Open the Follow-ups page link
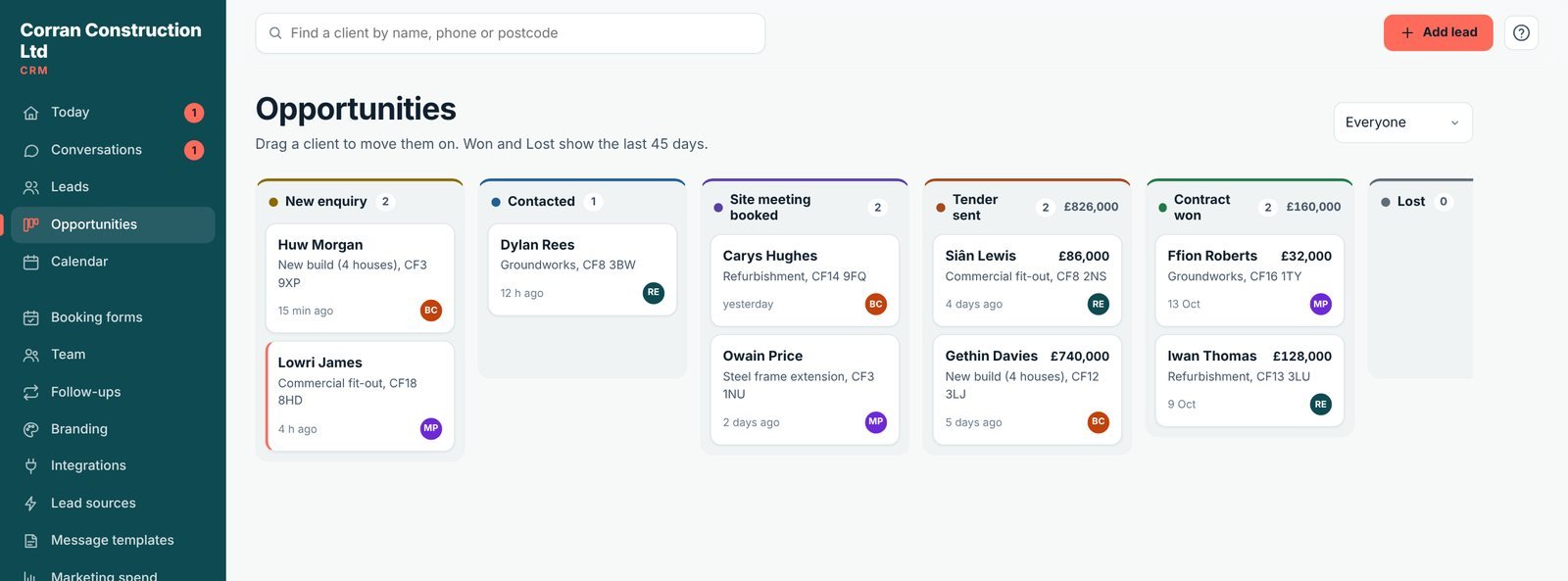Viewport: 1568px width, 581px height. point(113,392)
